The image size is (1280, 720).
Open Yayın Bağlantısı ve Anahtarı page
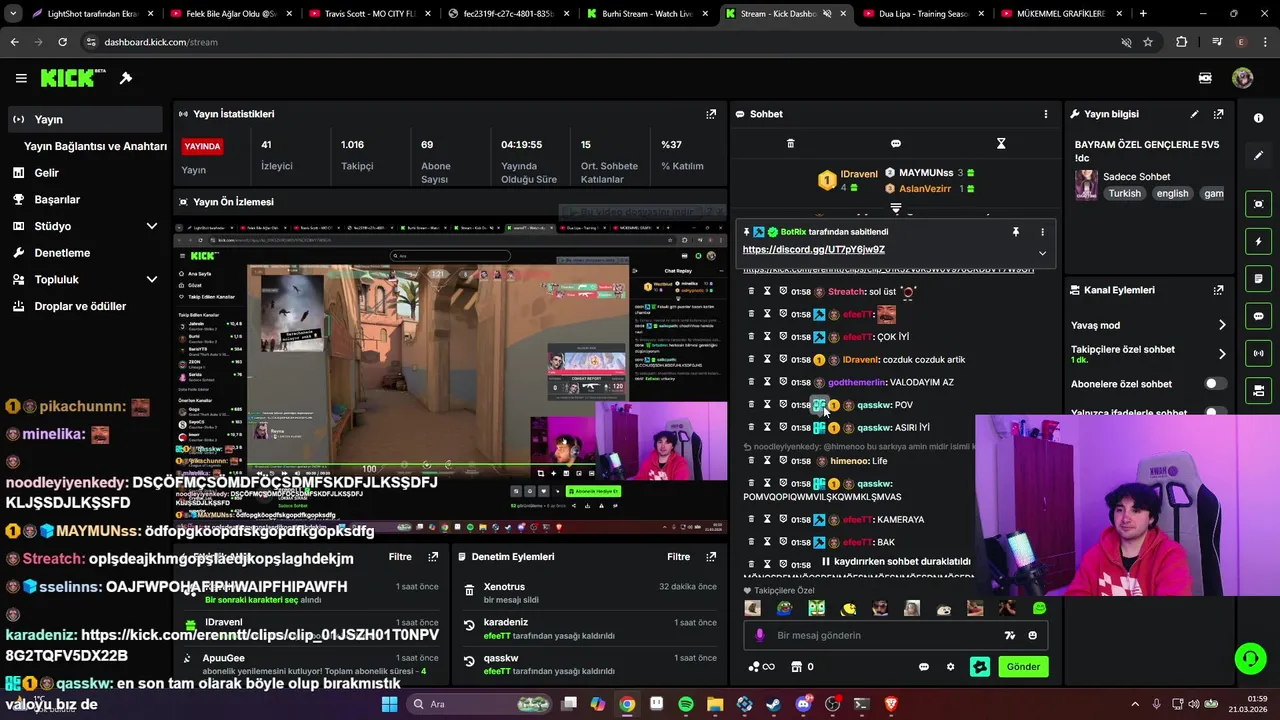(95, 146)
